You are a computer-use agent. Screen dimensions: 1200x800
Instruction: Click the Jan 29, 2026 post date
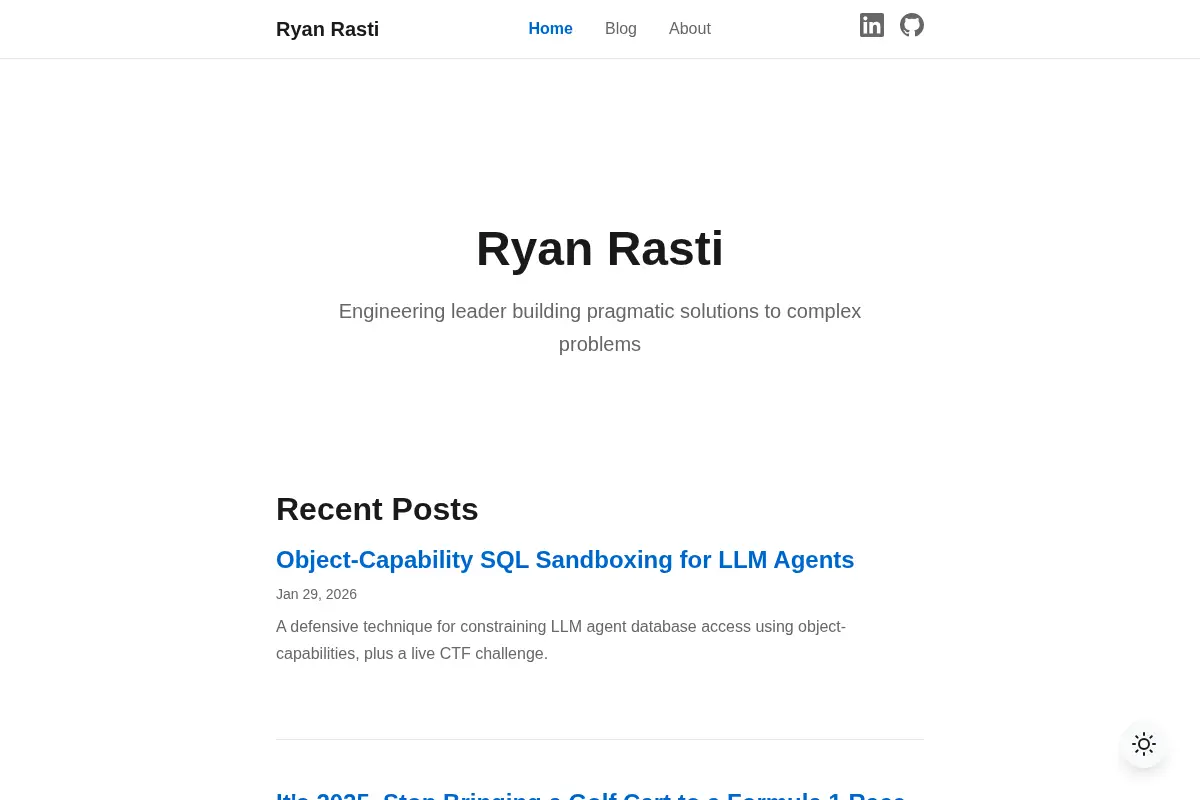(316, 594)
